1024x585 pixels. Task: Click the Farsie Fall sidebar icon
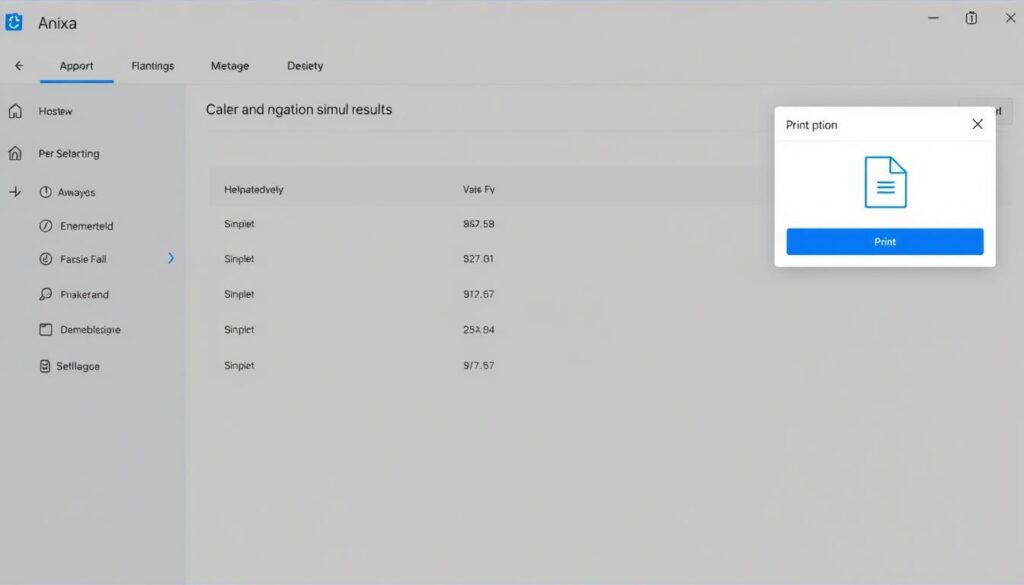pos(45,259)
